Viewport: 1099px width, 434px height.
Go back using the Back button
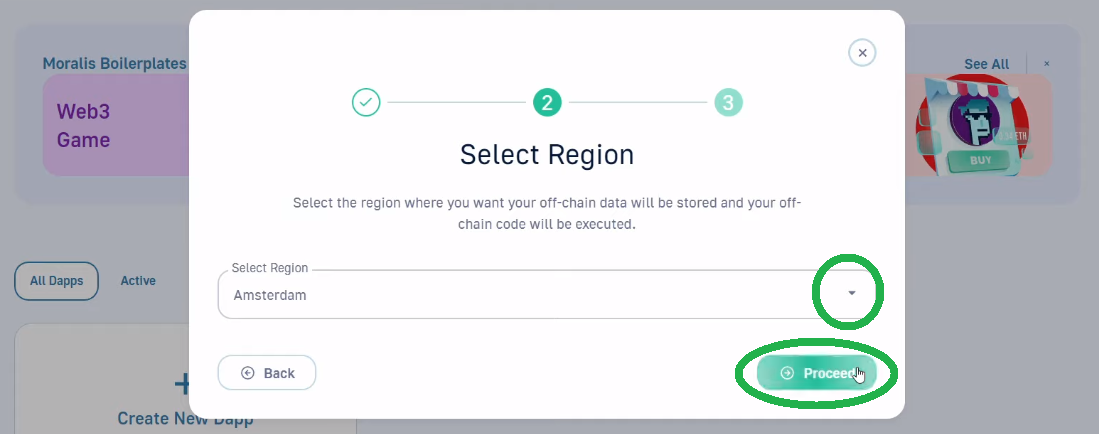tap(267, 373)
